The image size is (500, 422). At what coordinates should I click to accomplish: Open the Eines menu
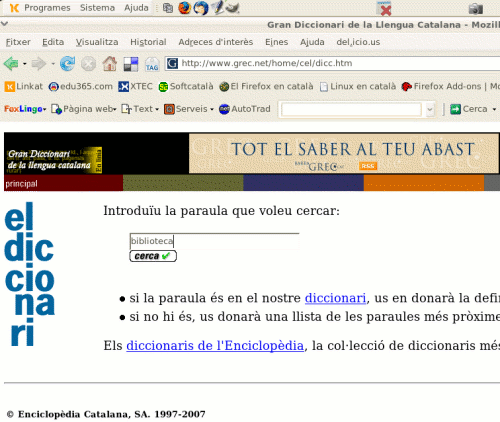point(276,42)
